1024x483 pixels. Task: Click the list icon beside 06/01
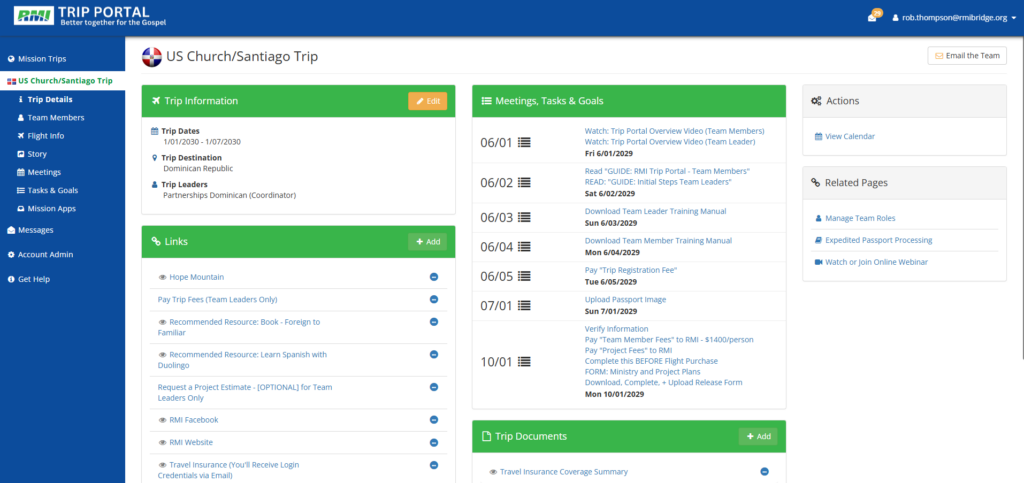(x=524, y=142)
